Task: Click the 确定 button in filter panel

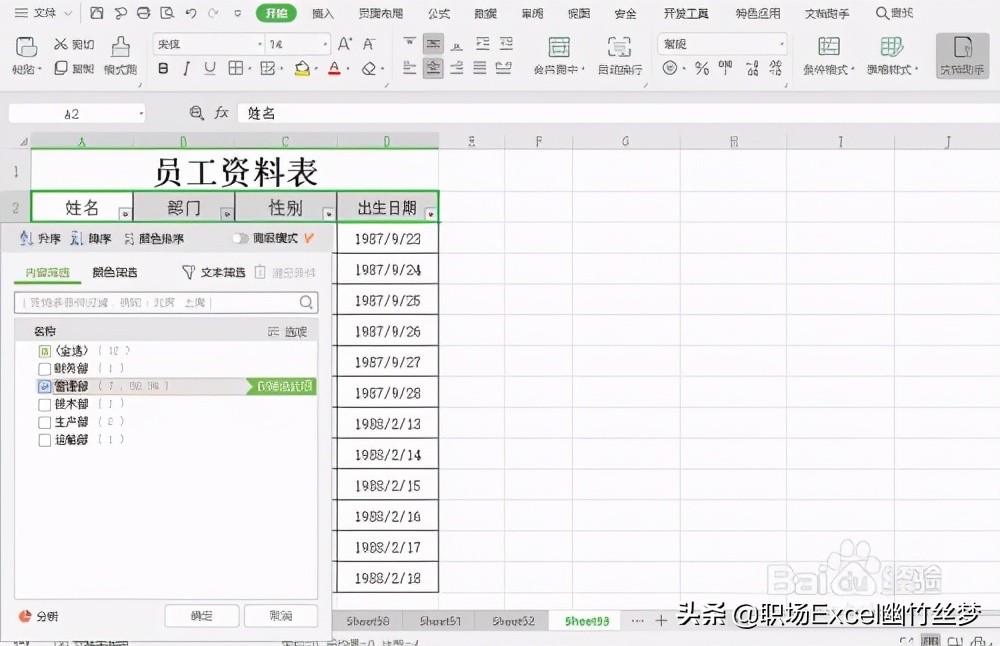Action: tap(201, 615)
